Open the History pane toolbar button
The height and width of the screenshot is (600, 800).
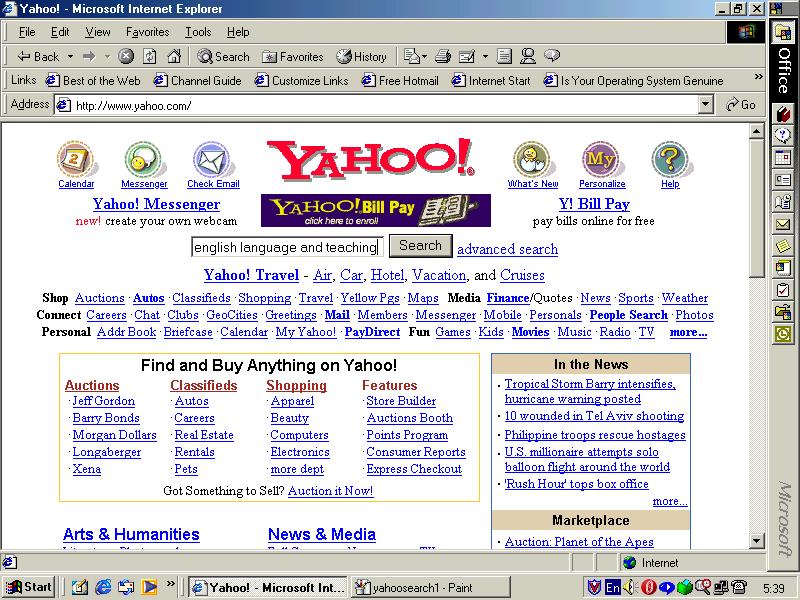pos(361,57)
